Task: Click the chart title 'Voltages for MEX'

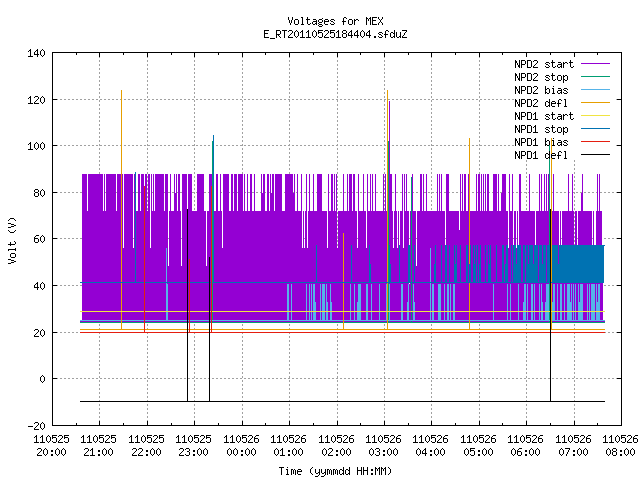Action: (335, 21)
